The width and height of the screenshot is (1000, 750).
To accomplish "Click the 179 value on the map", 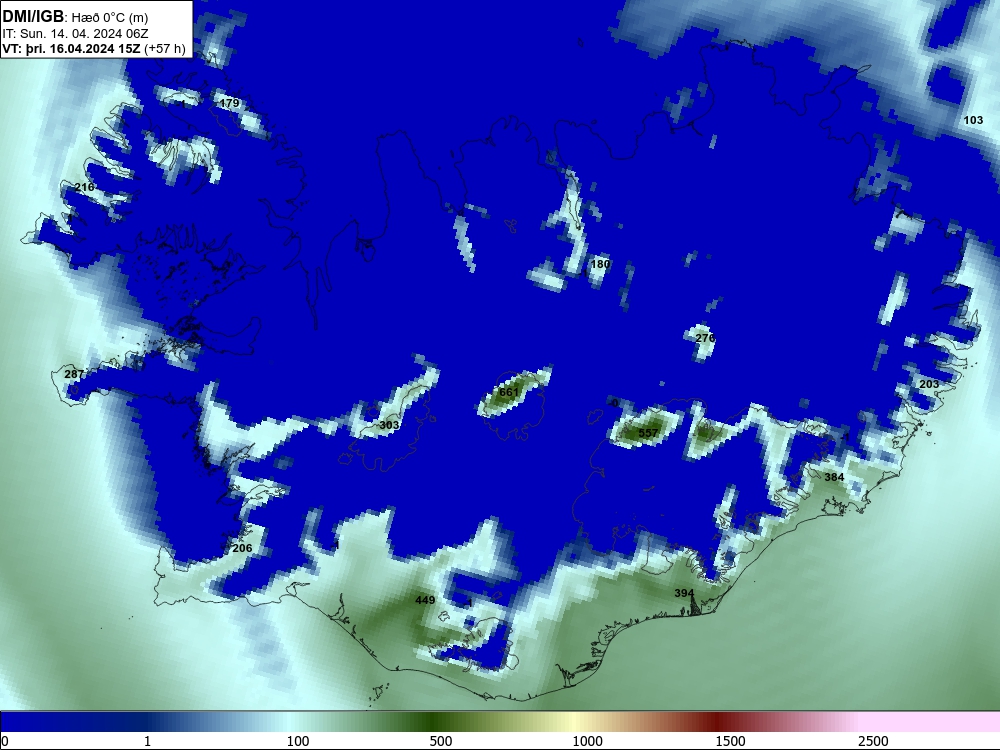I will 229,103.
